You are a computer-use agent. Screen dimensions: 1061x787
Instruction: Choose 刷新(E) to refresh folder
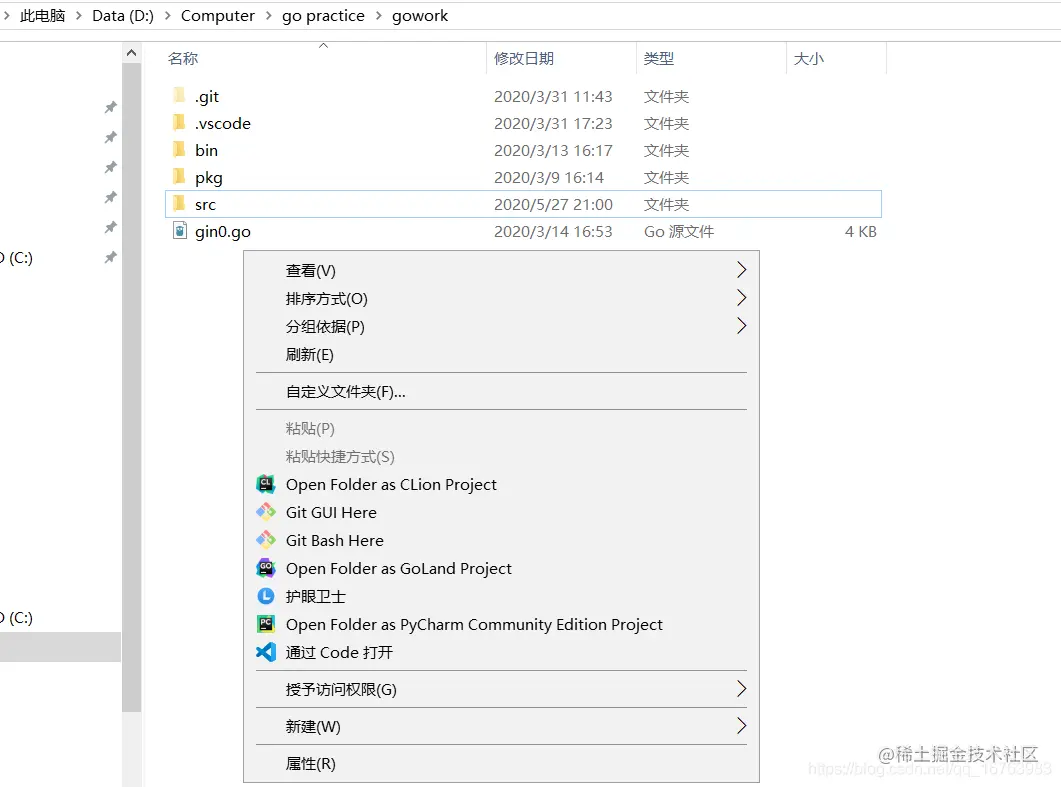pos(501,355)
